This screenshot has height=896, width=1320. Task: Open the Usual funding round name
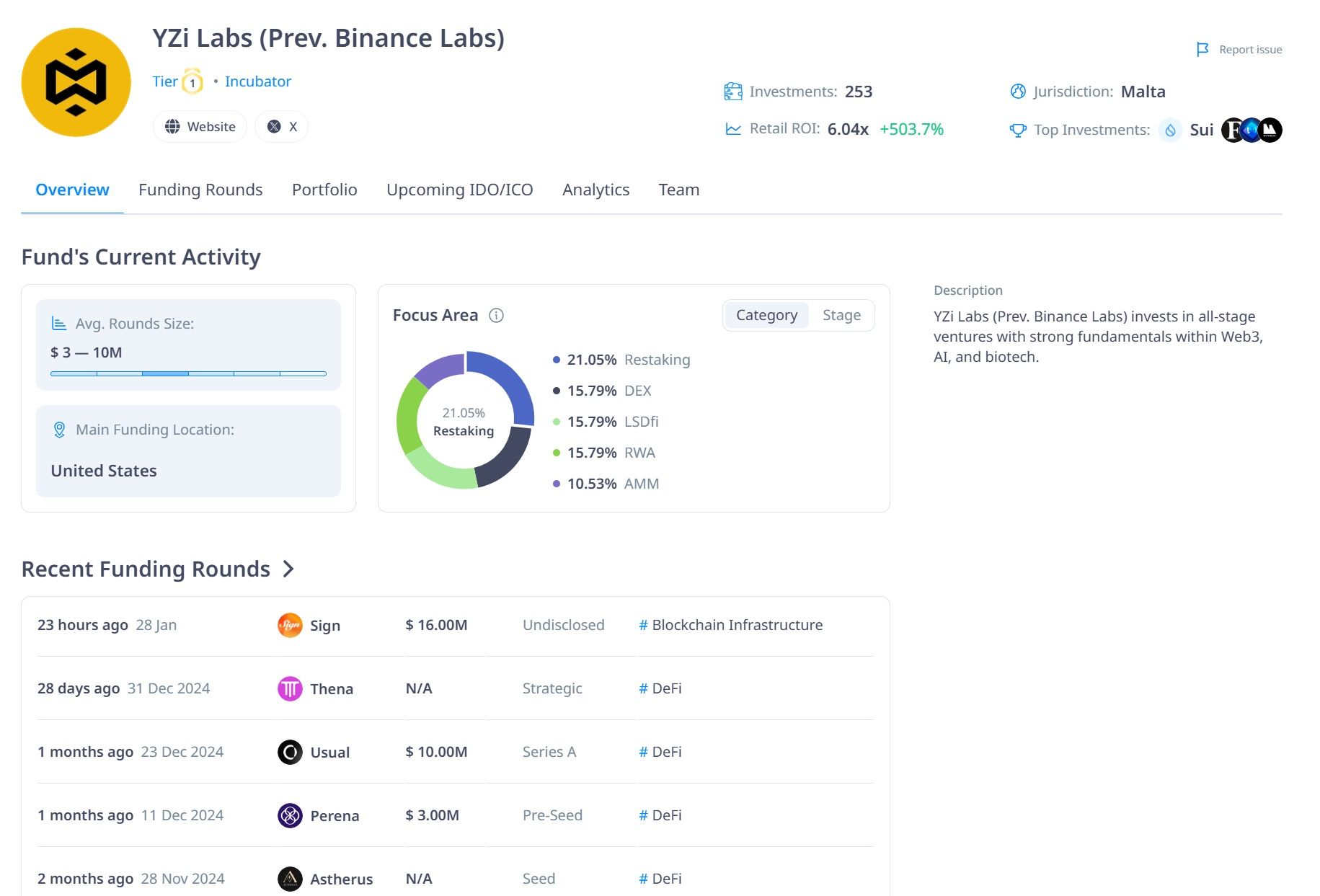pyautogui.click(x=329, y=753)
